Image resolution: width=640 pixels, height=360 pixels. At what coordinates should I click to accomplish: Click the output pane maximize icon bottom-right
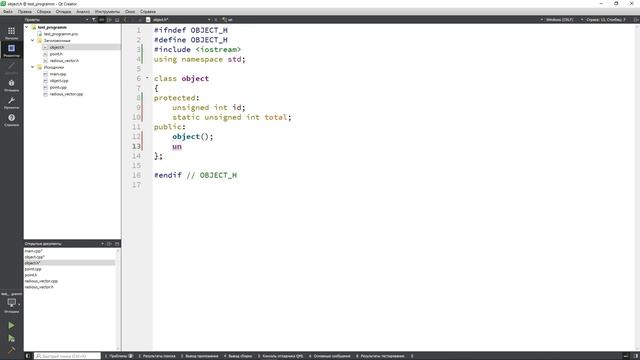pyautogui.click(x=626, y=356)
